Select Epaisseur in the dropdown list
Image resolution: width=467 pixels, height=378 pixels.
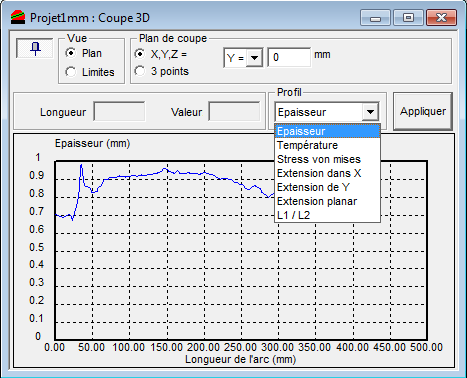327,131
